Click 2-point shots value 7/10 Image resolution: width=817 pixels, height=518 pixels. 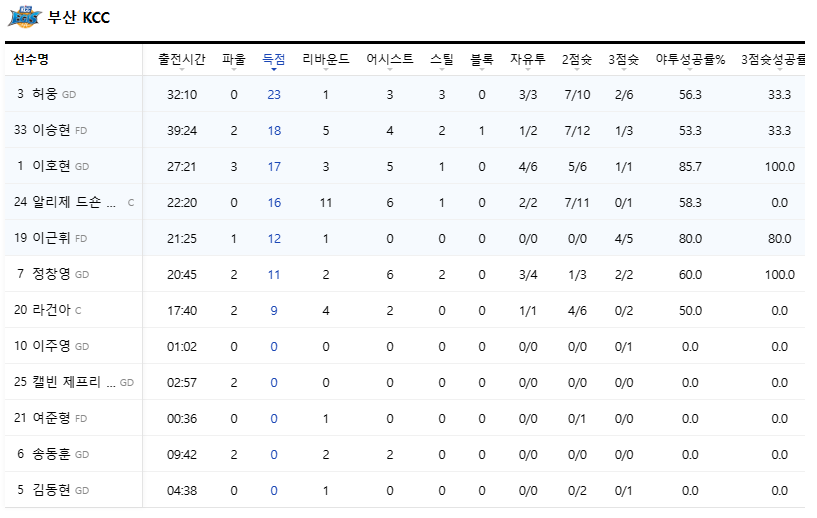point(577,95)
